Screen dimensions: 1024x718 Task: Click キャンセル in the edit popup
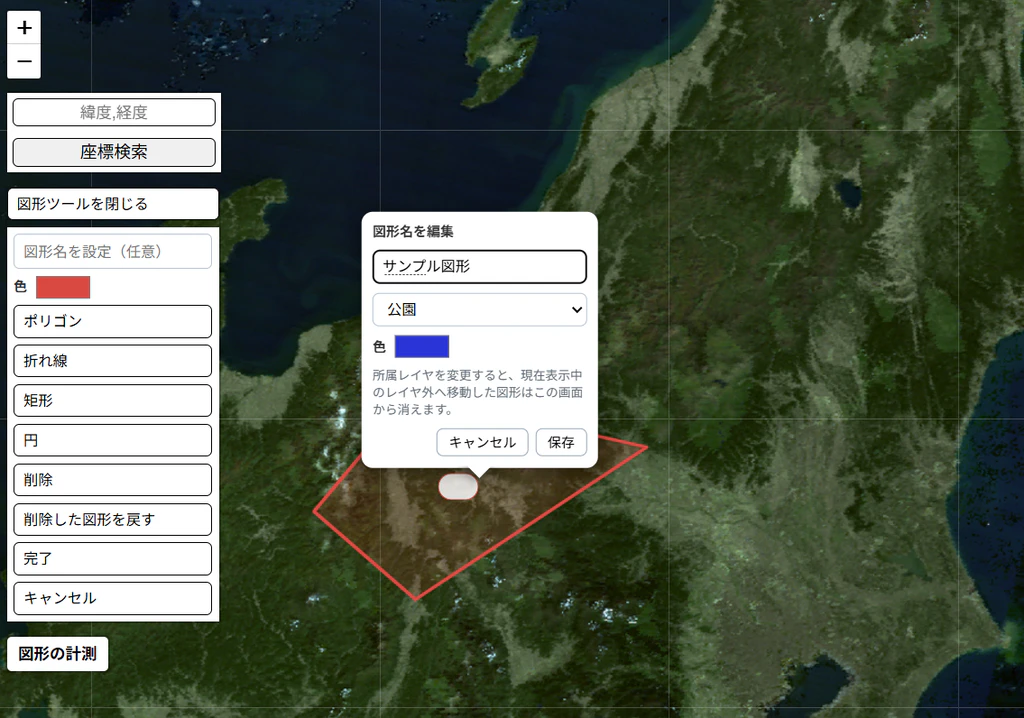point(482,442)
